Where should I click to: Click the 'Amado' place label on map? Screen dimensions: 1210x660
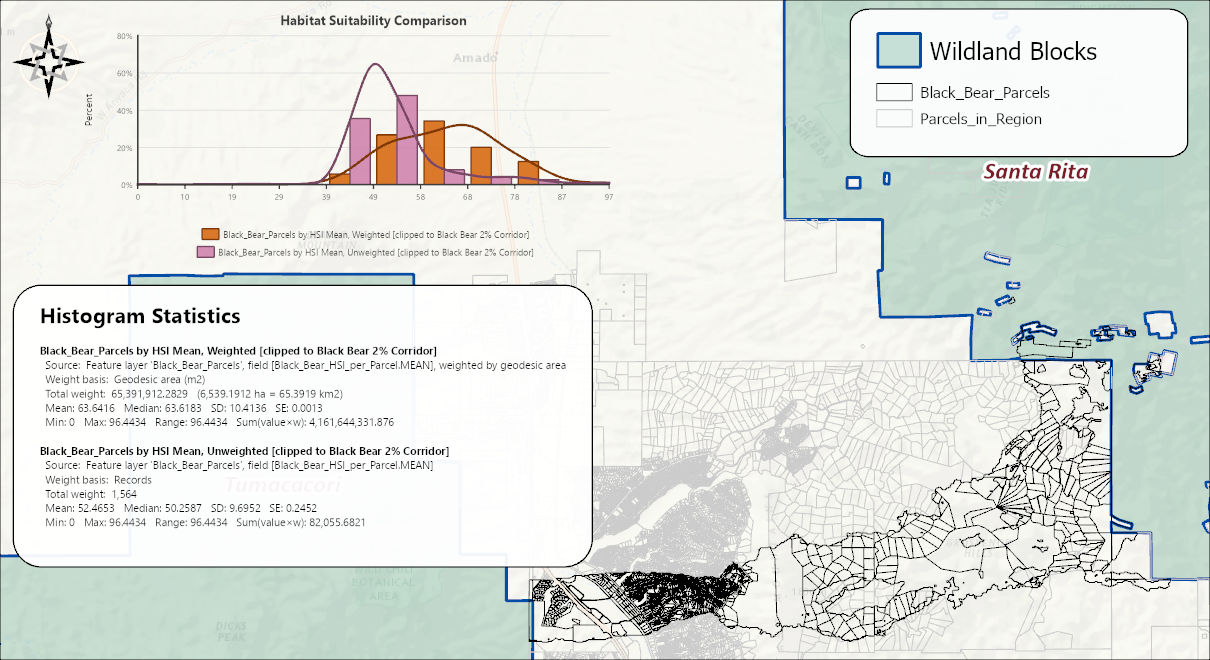click(475, 58)
